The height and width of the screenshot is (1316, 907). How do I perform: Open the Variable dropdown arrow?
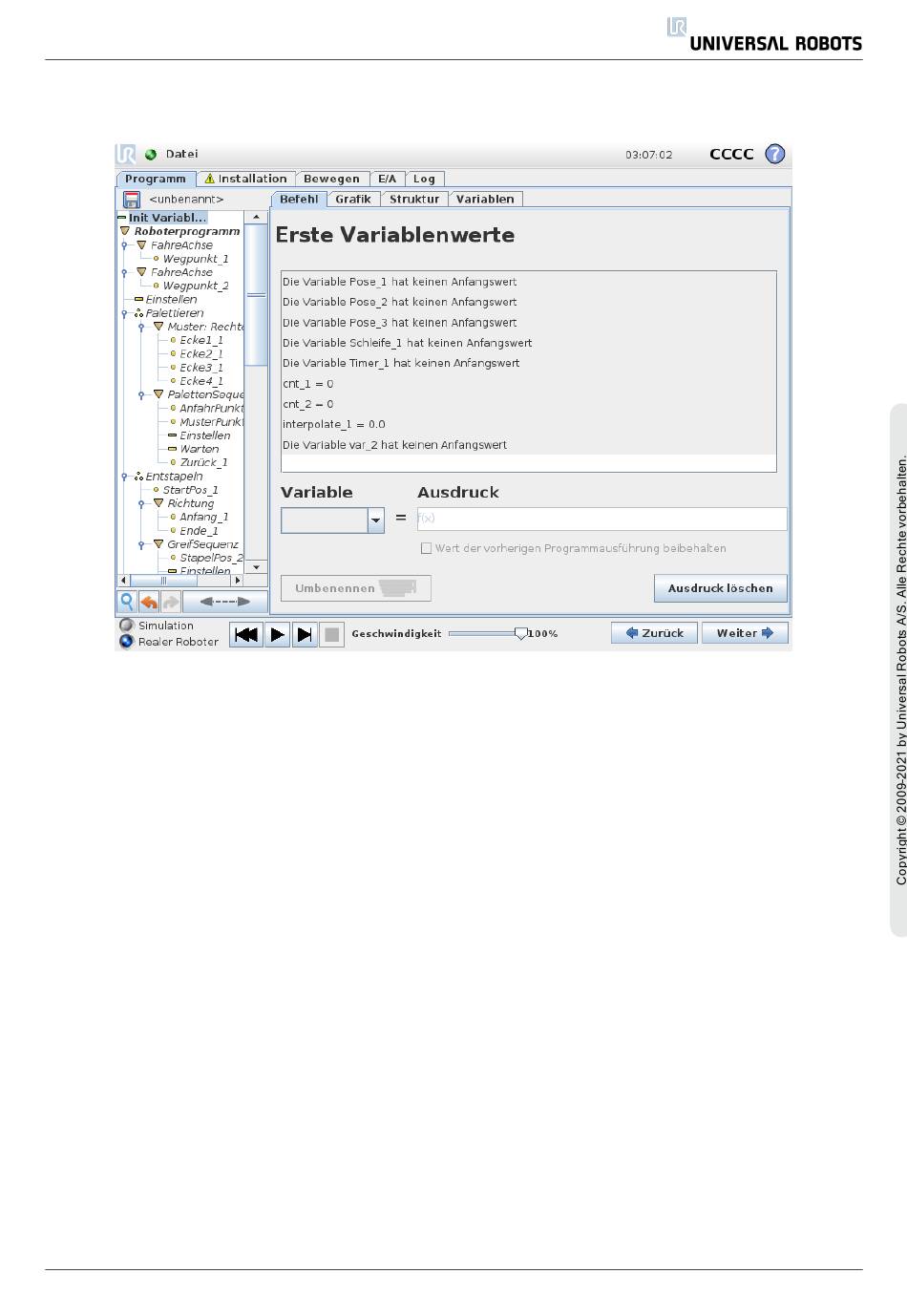tap(376, 520)
